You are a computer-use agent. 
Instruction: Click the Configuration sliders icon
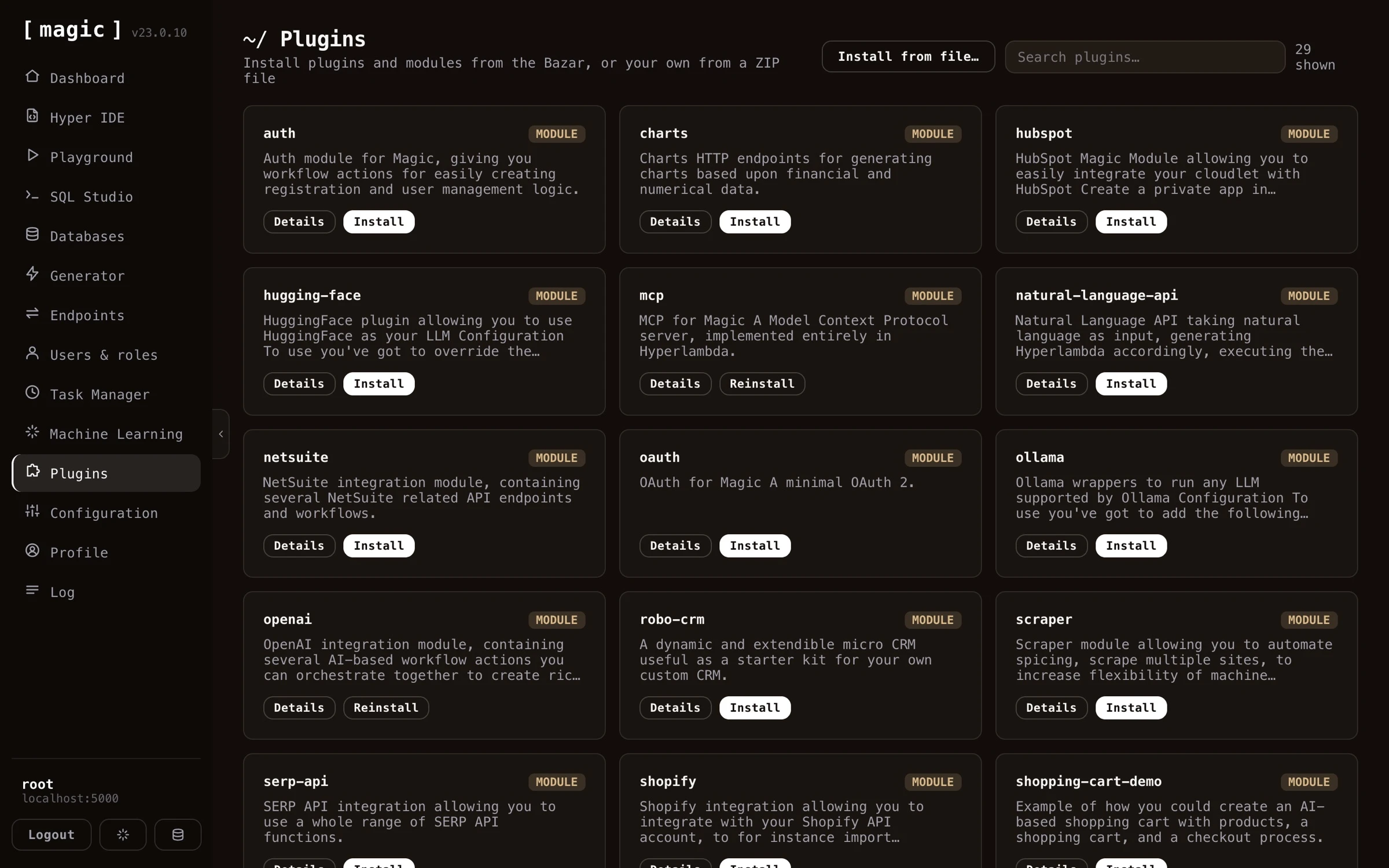[x=32, y=511]
